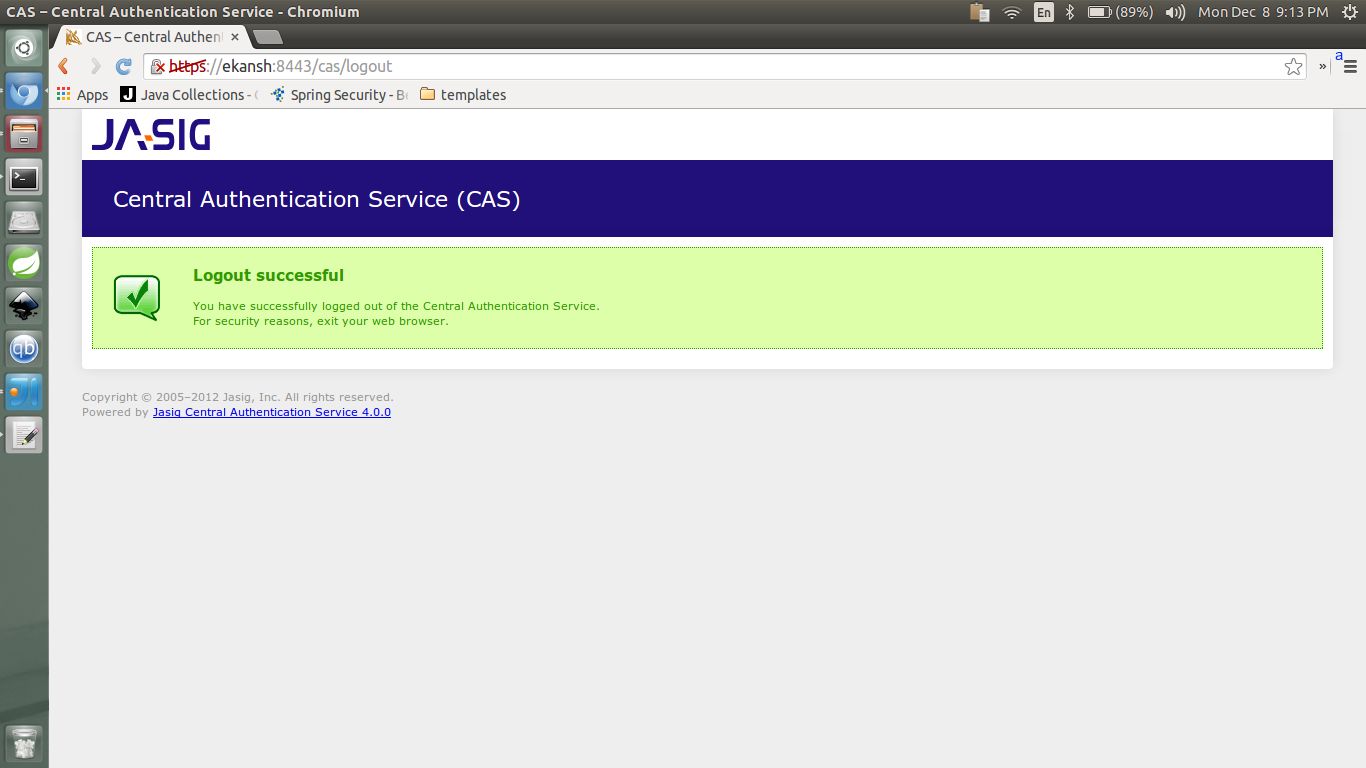Open the sound volume indicator
1366x768 pixels.
(x=1175, y=13)
